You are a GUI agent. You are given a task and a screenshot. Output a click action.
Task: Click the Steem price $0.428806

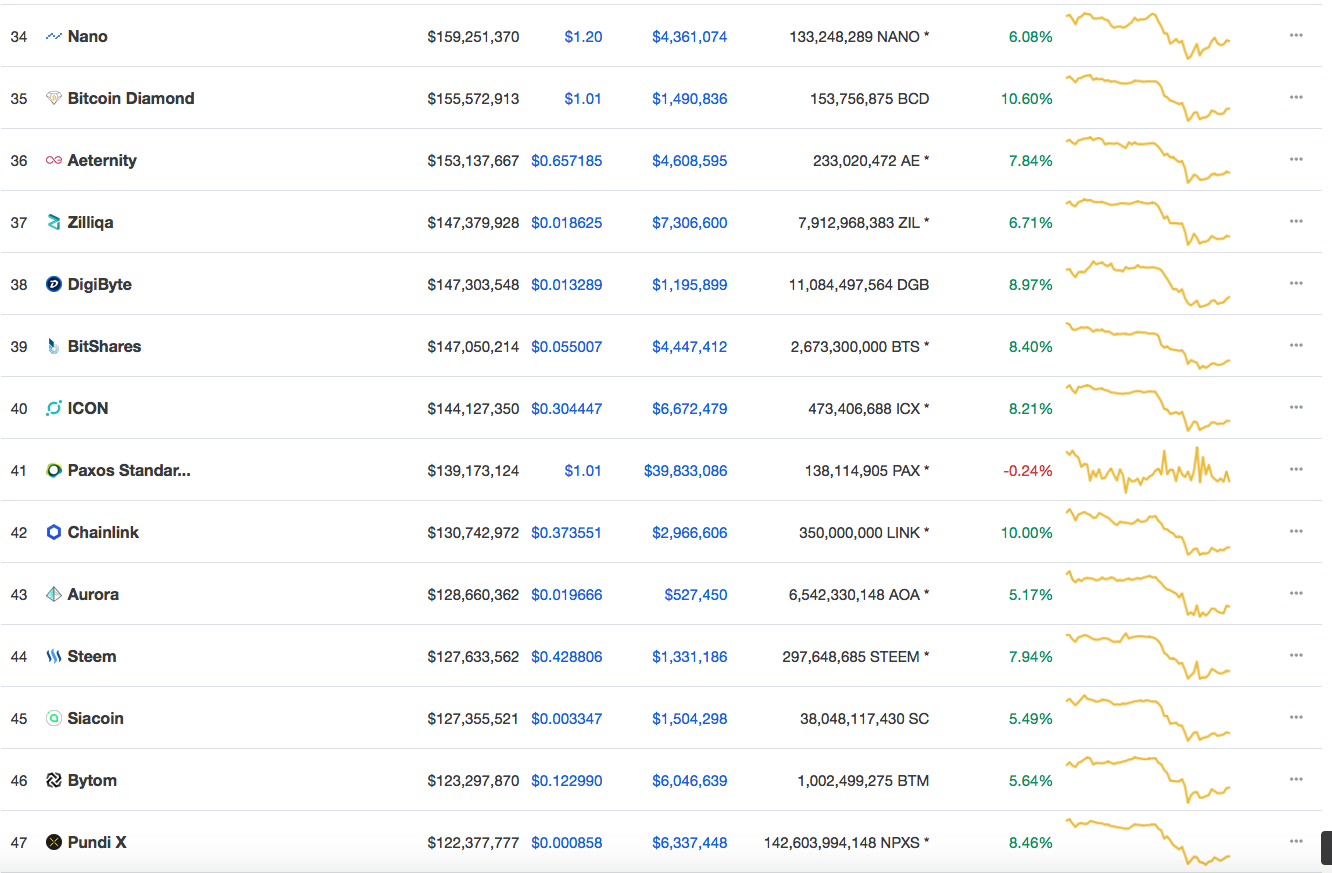(x=567, y=657)
